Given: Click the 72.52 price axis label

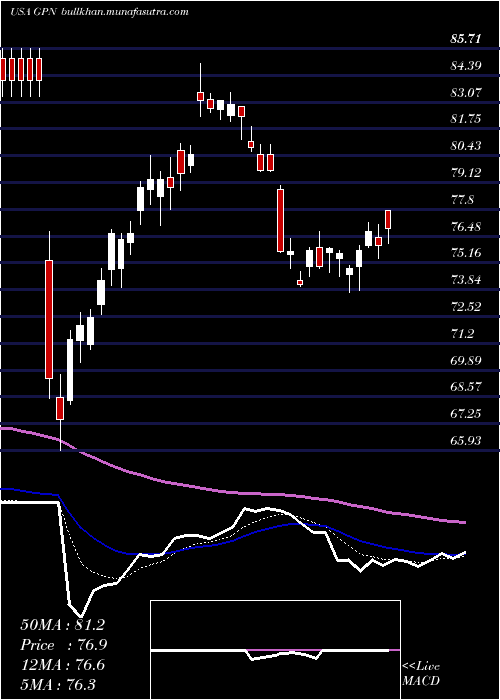Looking at the screenshot, I should tap(466, 307).
